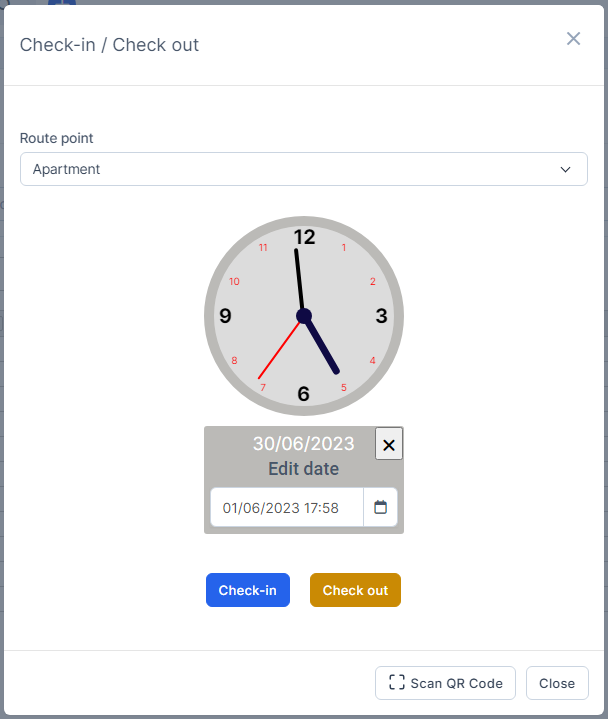Click the X button beside the date
The width and height of the screenshot is (608, 719).
coord(389,444)
